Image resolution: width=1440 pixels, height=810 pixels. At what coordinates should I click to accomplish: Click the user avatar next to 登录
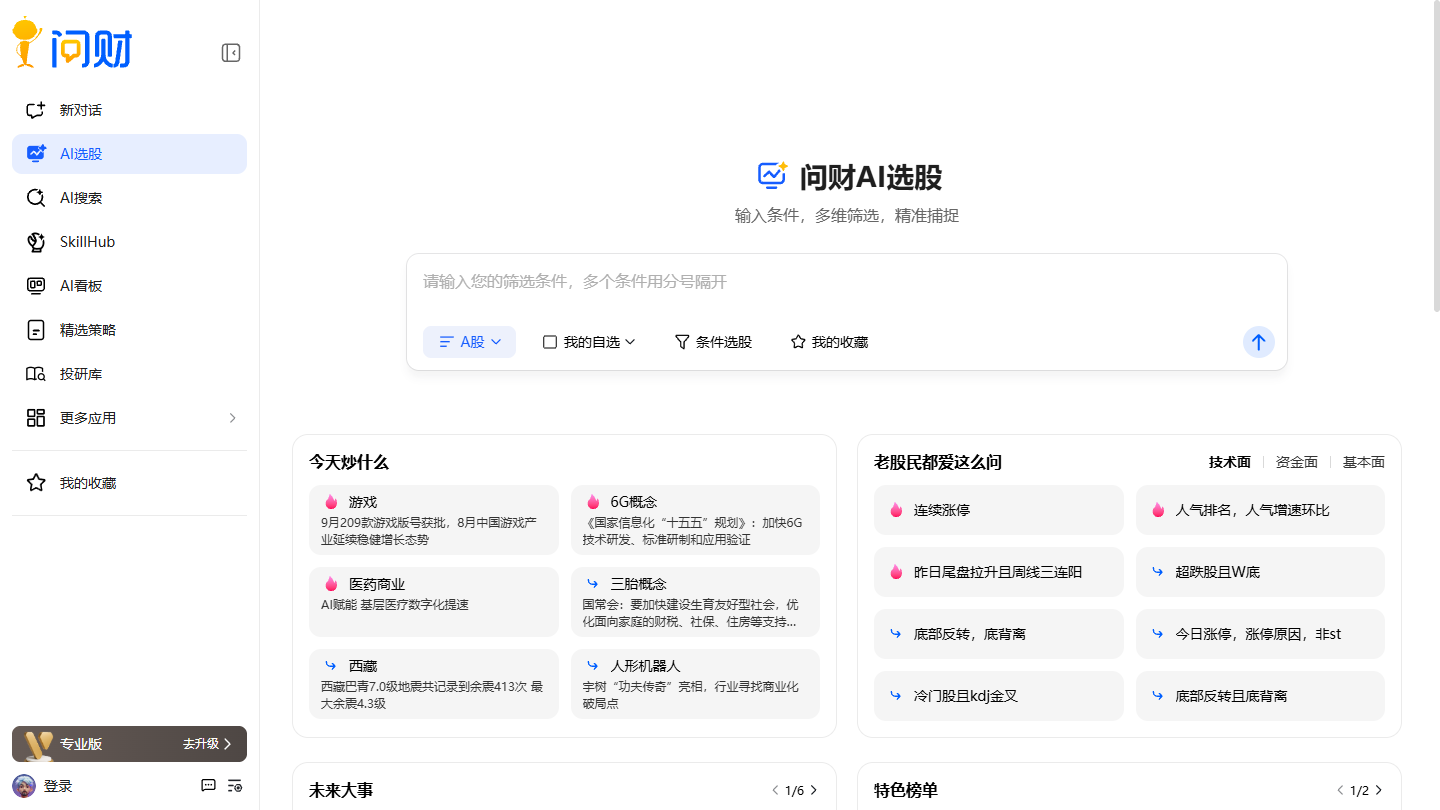pyautogui.click(x=24, y=786)
